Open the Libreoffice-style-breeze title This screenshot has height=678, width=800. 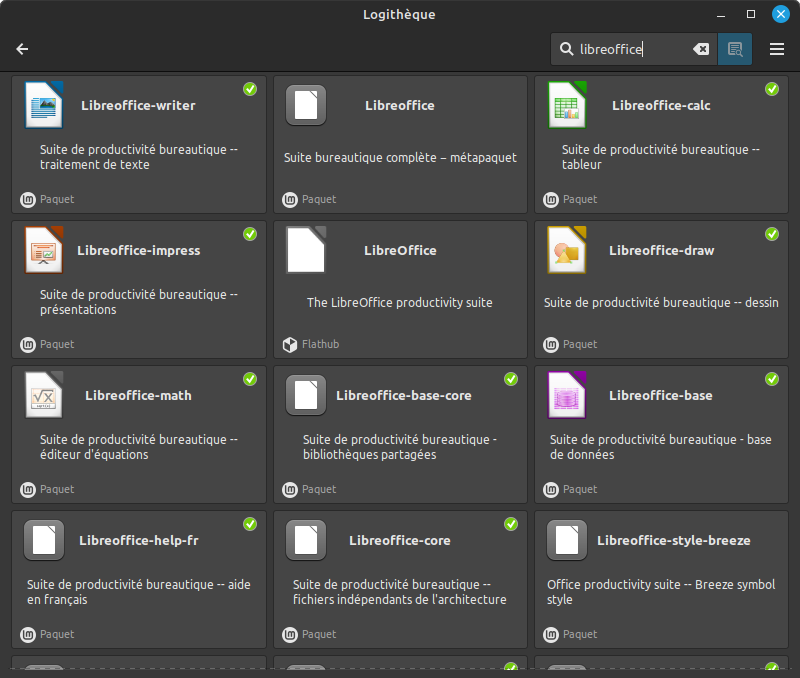point(673,541)
